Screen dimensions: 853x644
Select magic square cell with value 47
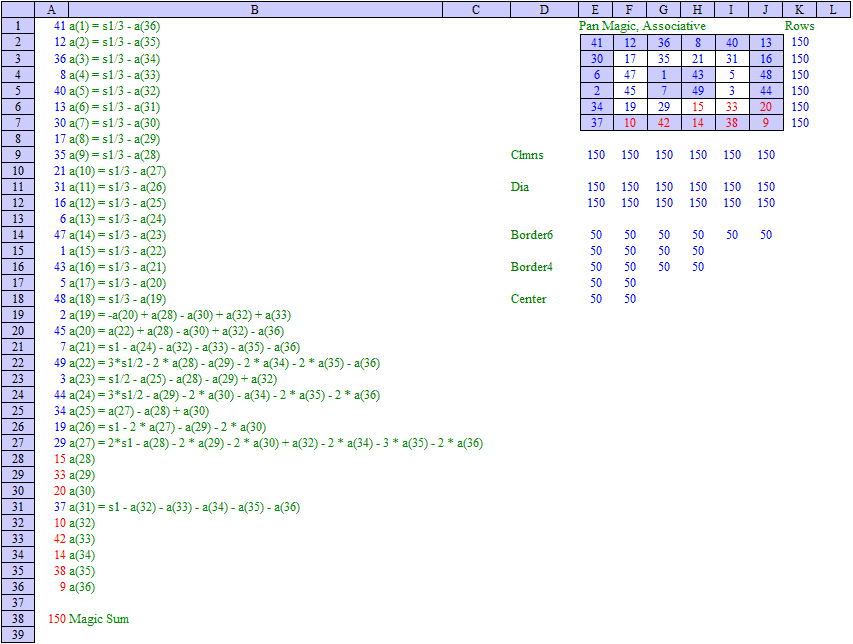click(x=630, y=75)
